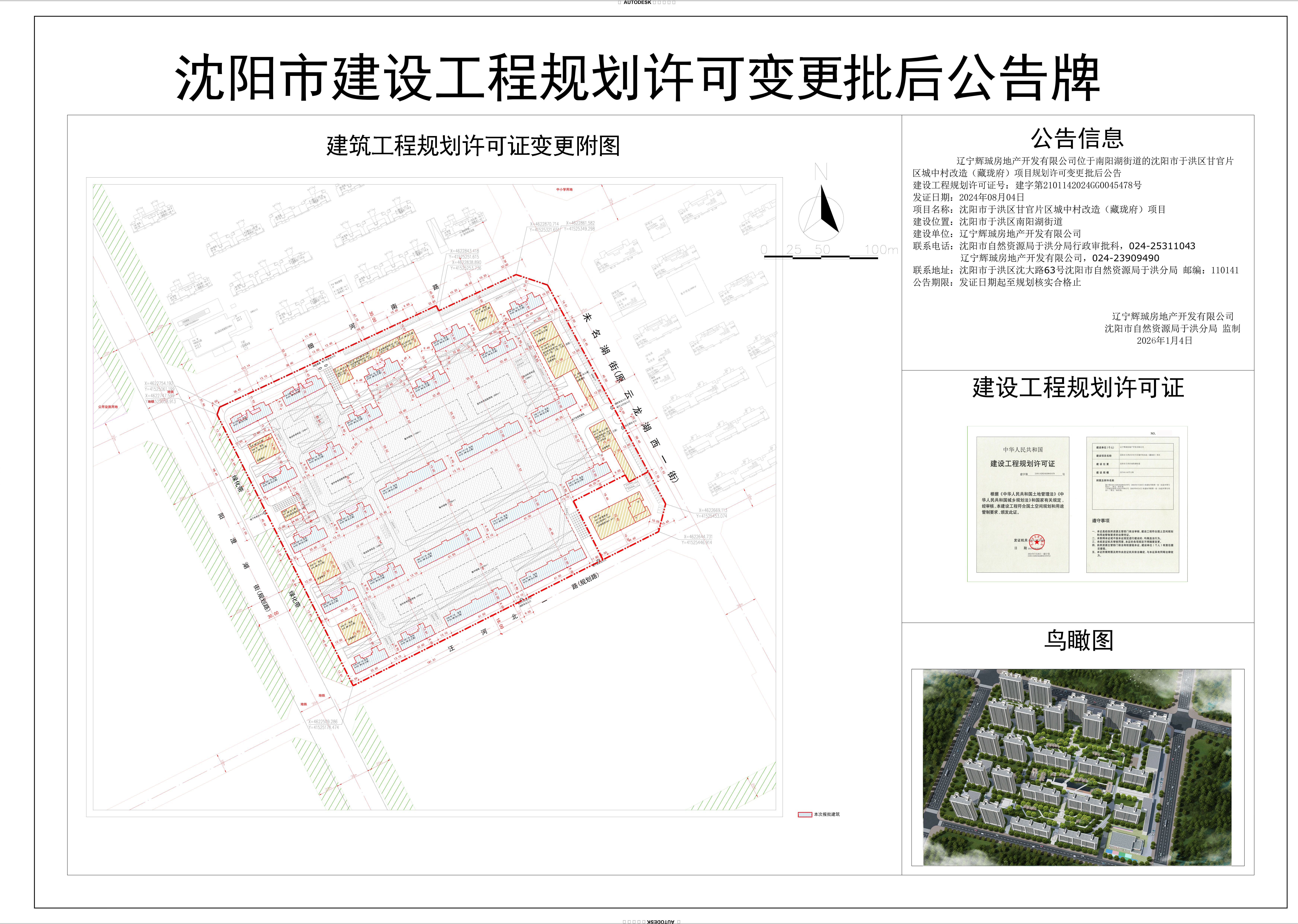Click the 公所设施用地 label on the map
Screen dimensions: 1298x924
108,407
